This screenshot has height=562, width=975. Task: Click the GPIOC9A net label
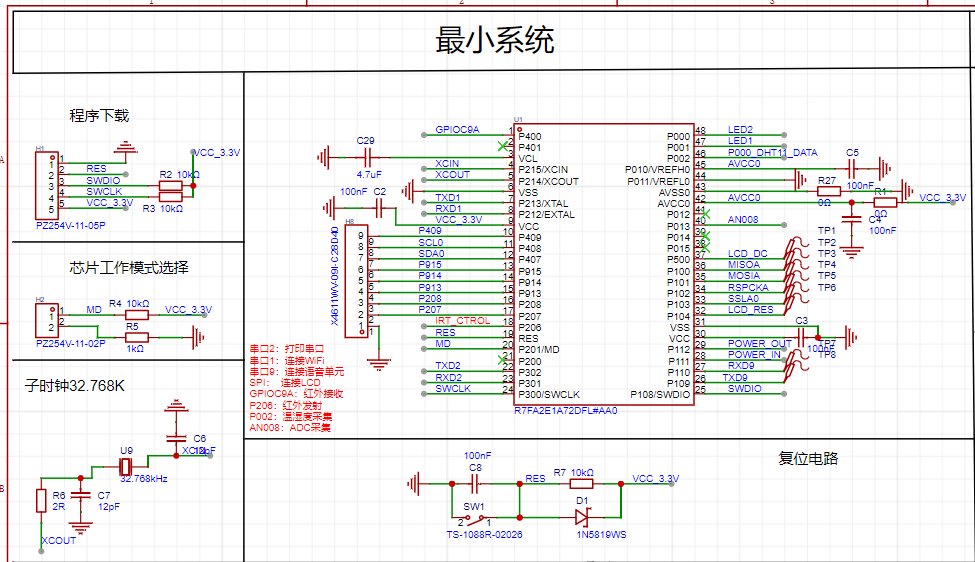457,129
